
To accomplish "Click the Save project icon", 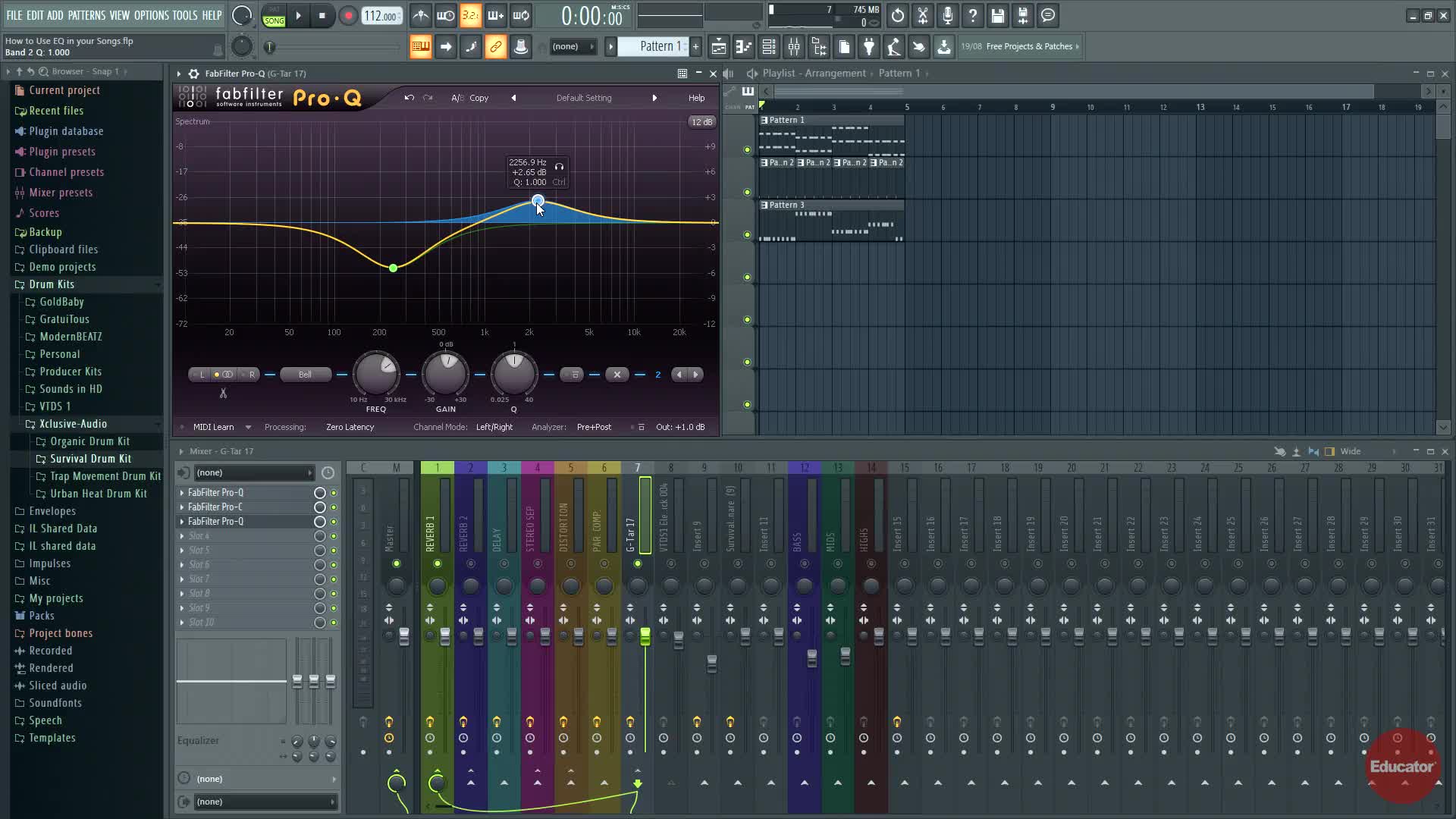I will point(998,16).
